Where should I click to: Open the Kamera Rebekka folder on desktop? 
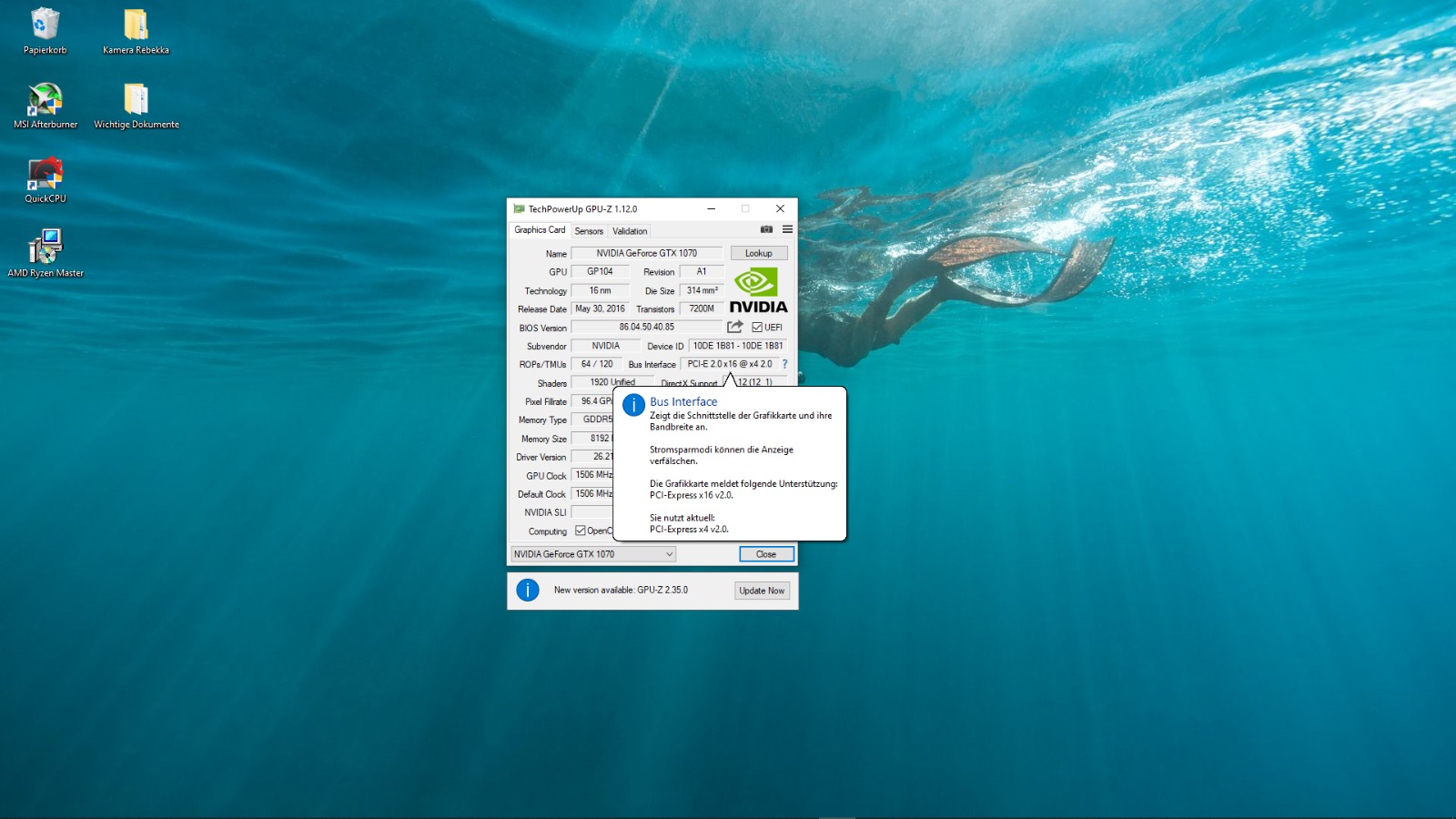[136, 31]
